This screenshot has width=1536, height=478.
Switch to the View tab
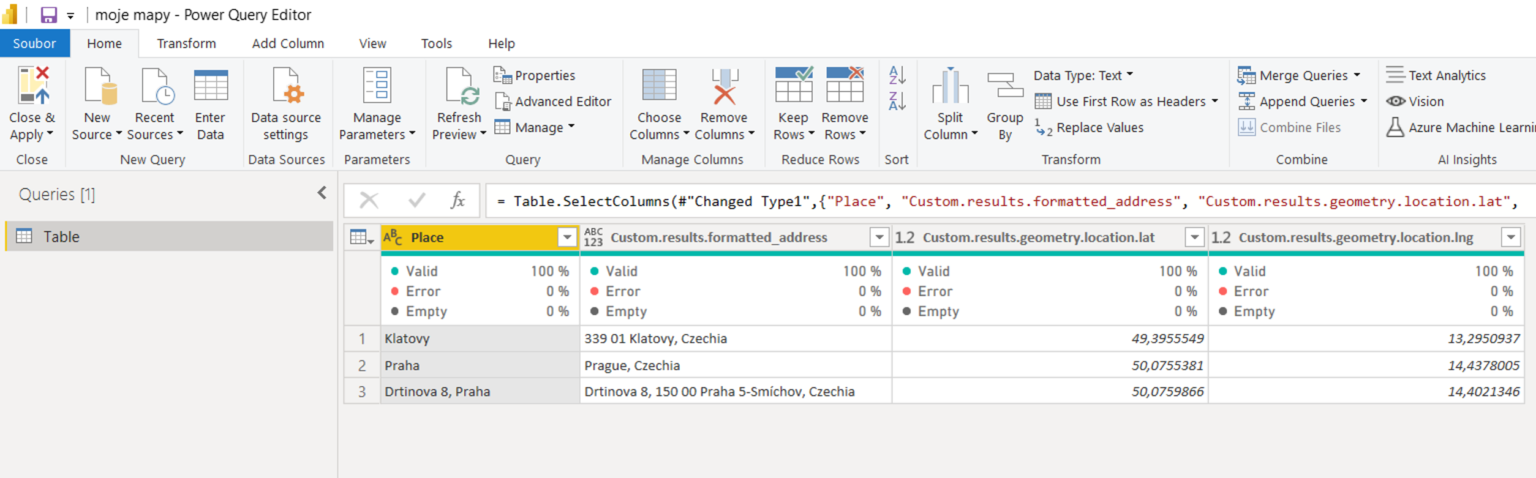pyautogui.click(x=373, y=43)
